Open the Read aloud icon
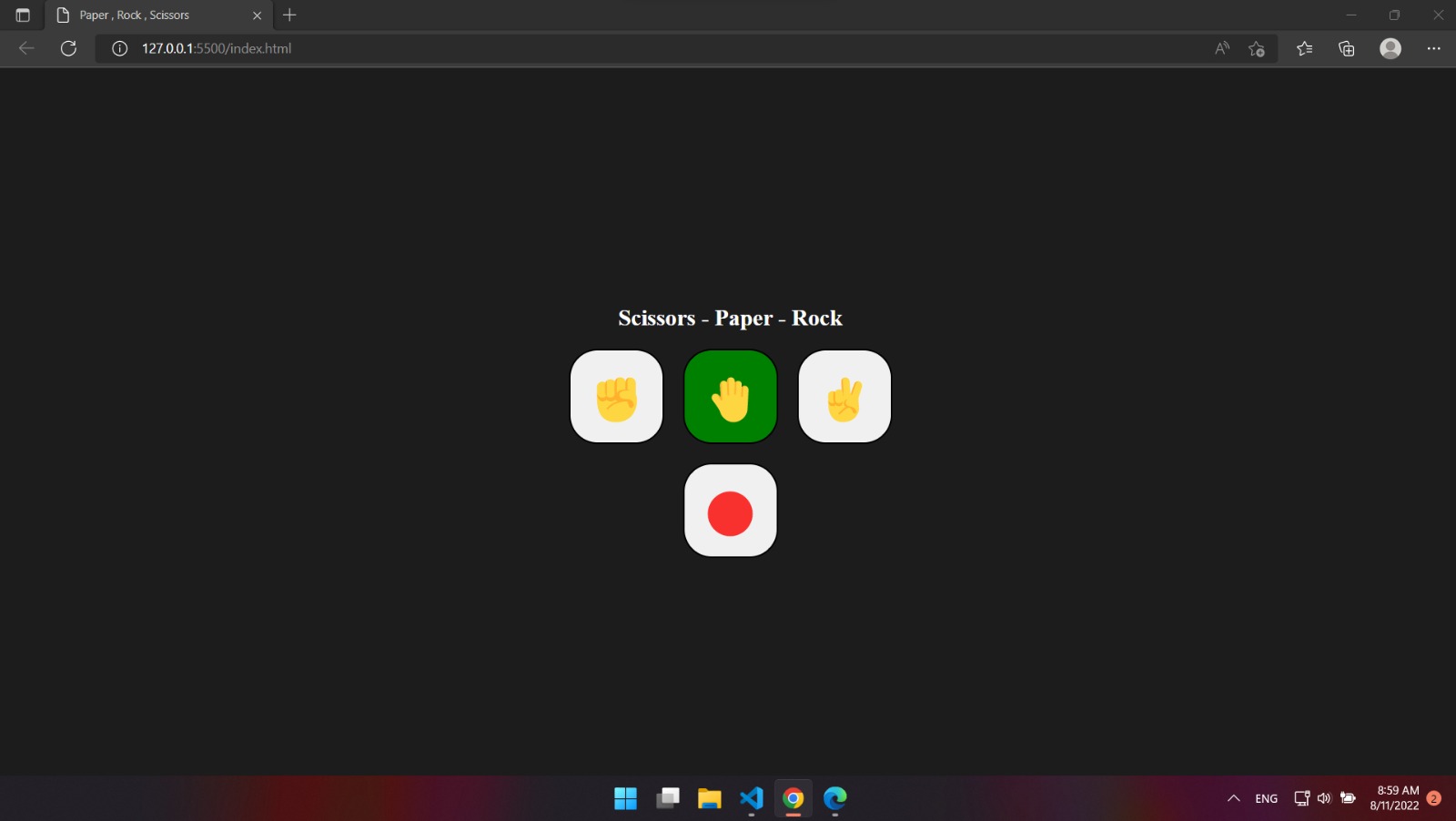 coord(1222,48)
